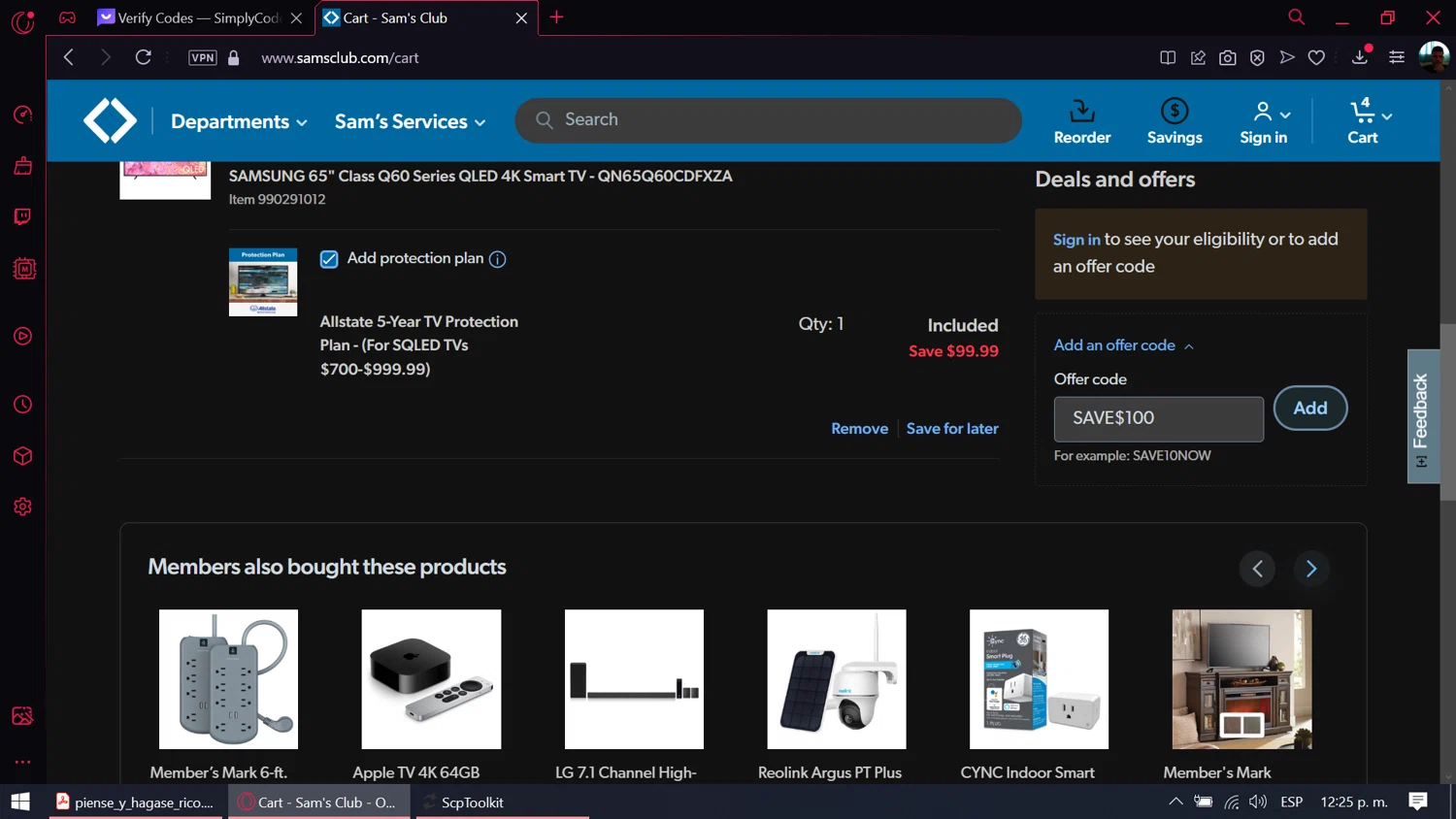Viewport: 1456px width, 819px height.
Task: Go back with the browser back arrow
Action: point(68,57)
